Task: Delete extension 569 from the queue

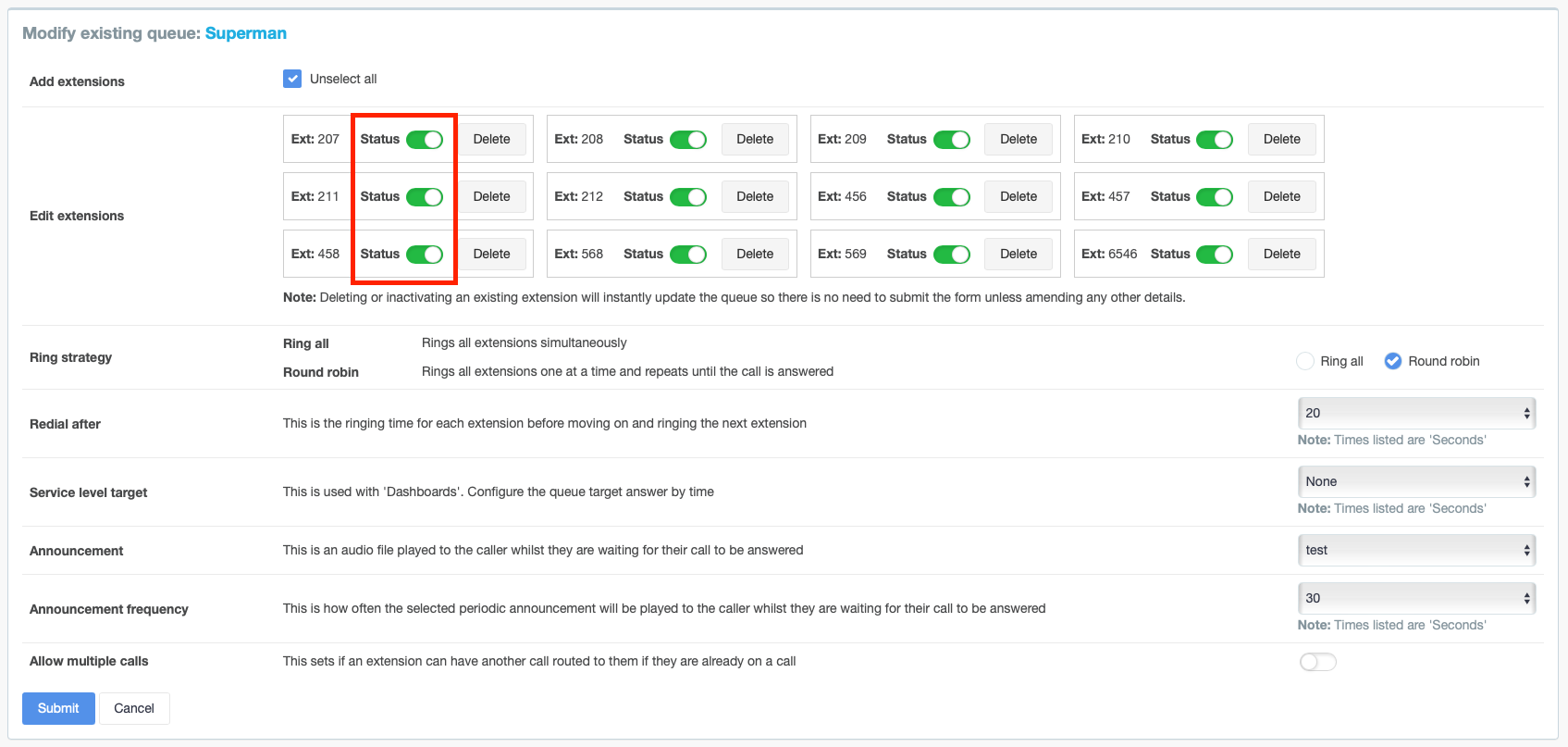Action: tap(1019, 254)
